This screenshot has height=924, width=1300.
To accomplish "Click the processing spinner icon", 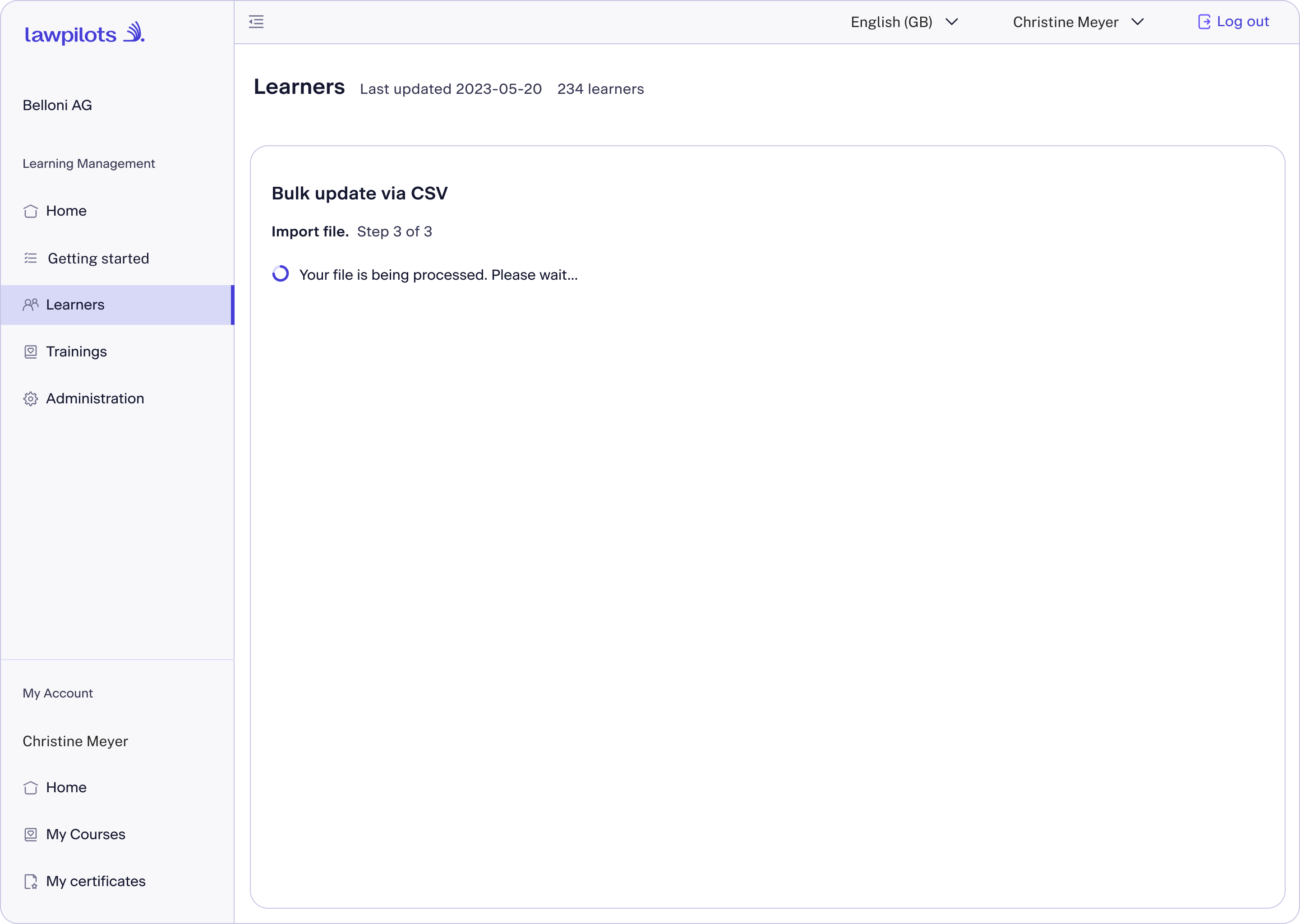I will click(281, 274).
